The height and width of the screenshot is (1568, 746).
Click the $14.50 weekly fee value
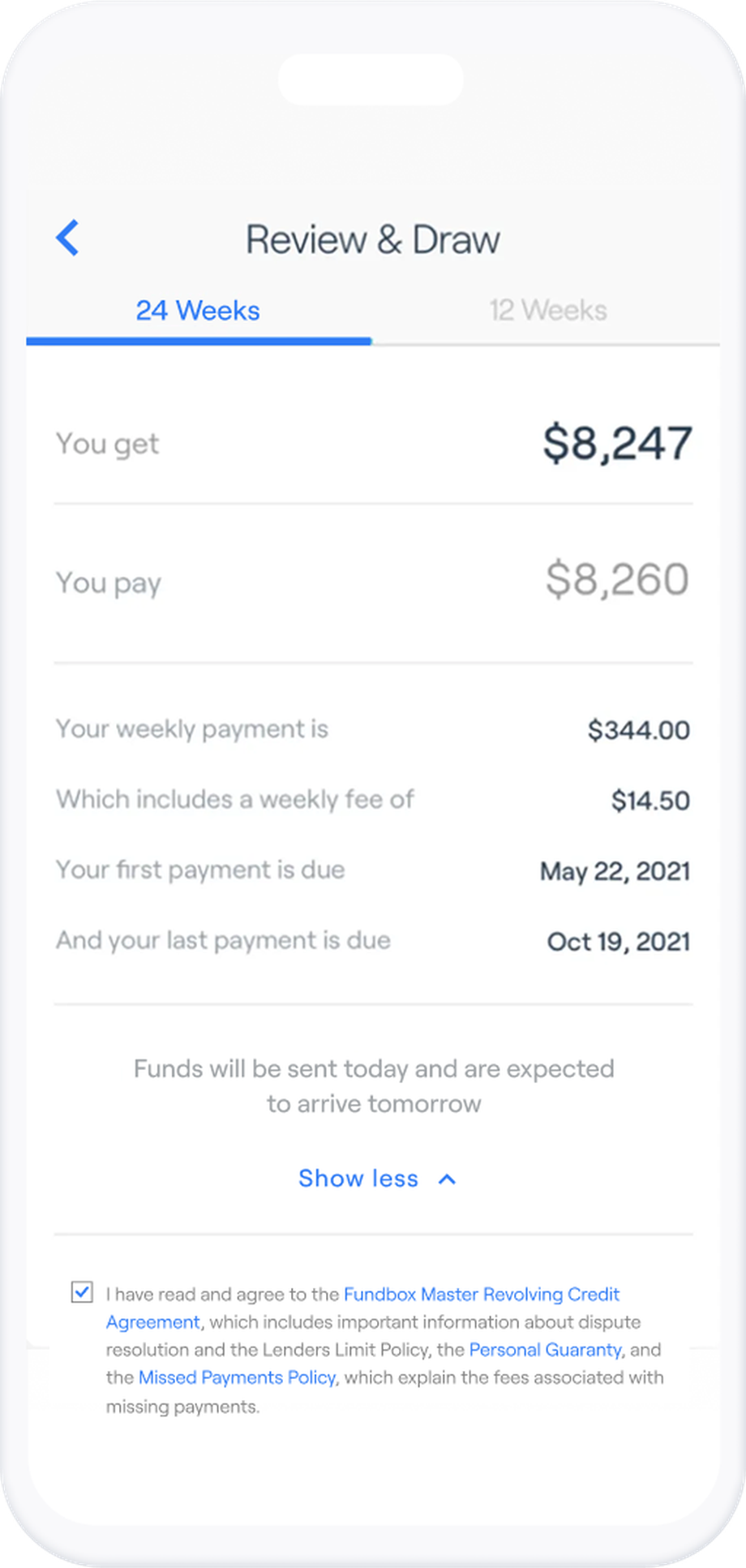(x=650, y=801)
